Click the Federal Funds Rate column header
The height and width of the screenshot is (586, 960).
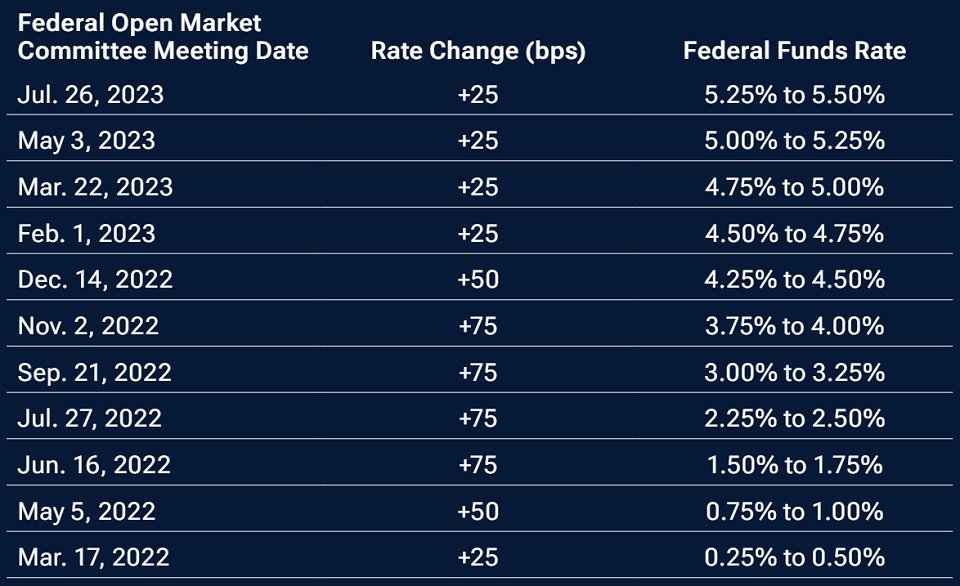coord(794,51)
